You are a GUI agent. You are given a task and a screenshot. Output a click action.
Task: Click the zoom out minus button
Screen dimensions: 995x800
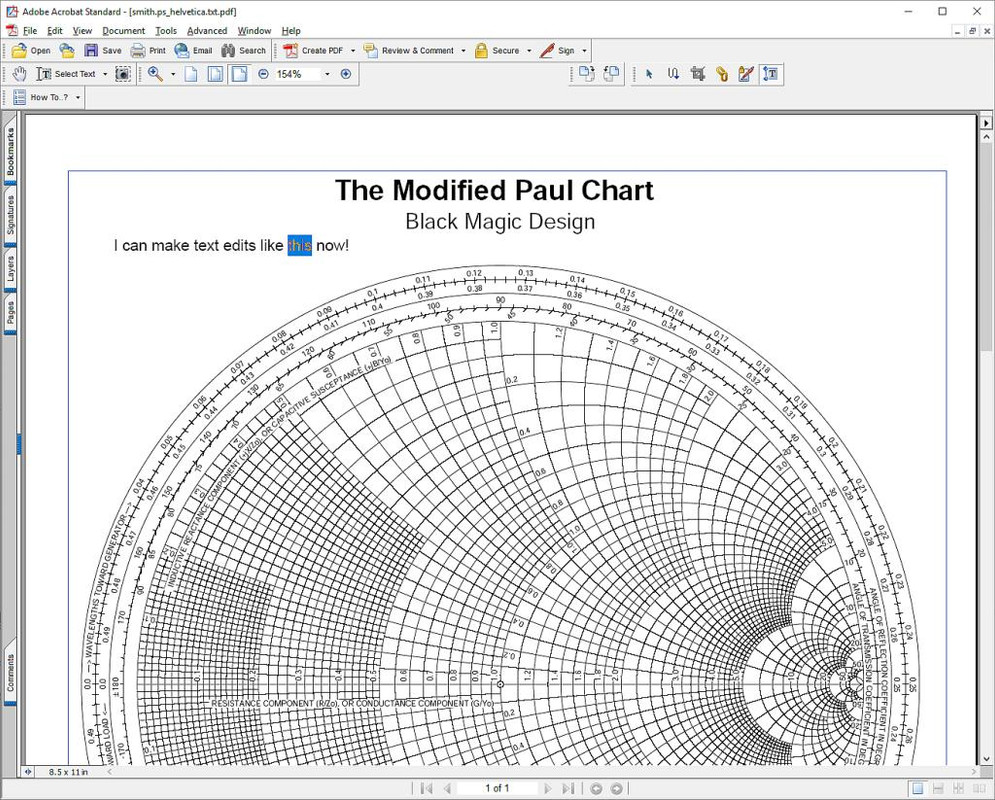(263, 74)
